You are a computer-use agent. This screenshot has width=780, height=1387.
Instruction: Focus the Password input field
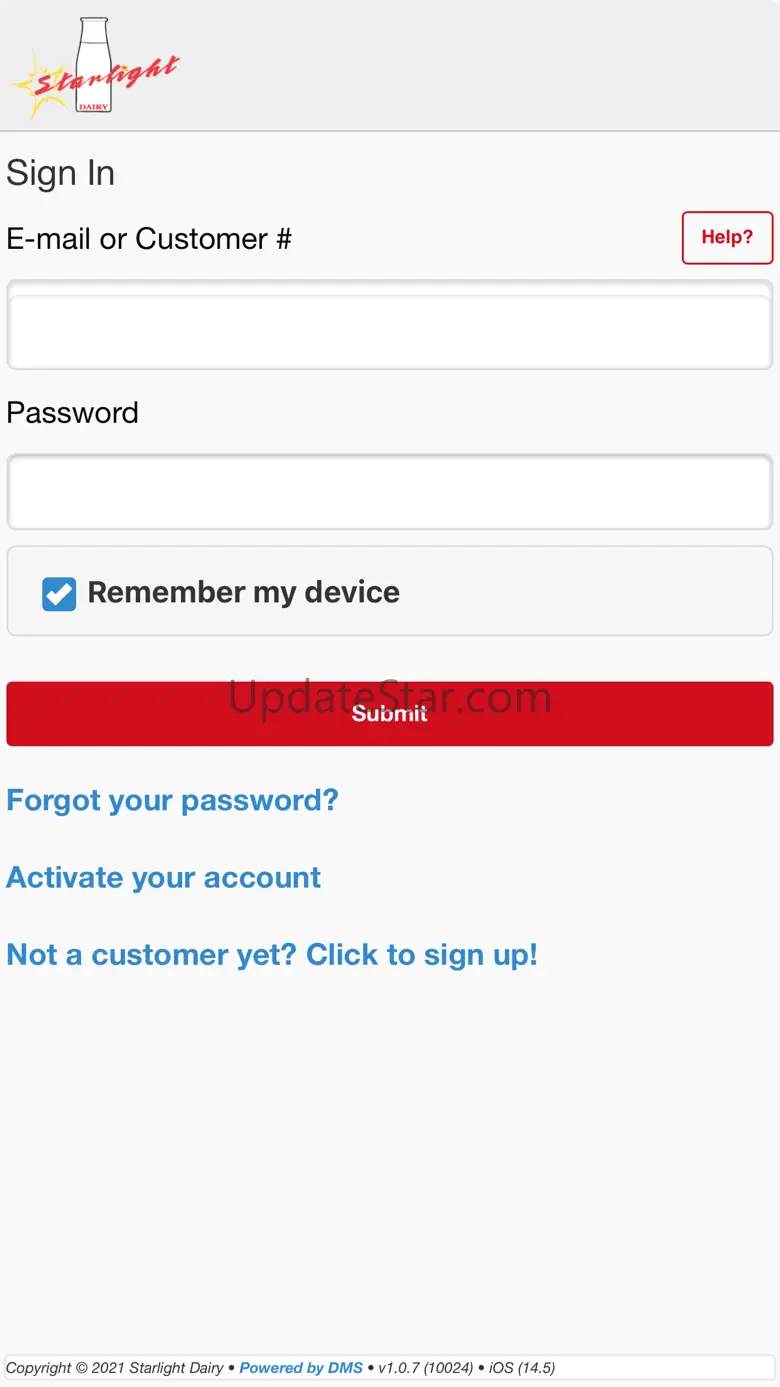[x=390, y=492]
